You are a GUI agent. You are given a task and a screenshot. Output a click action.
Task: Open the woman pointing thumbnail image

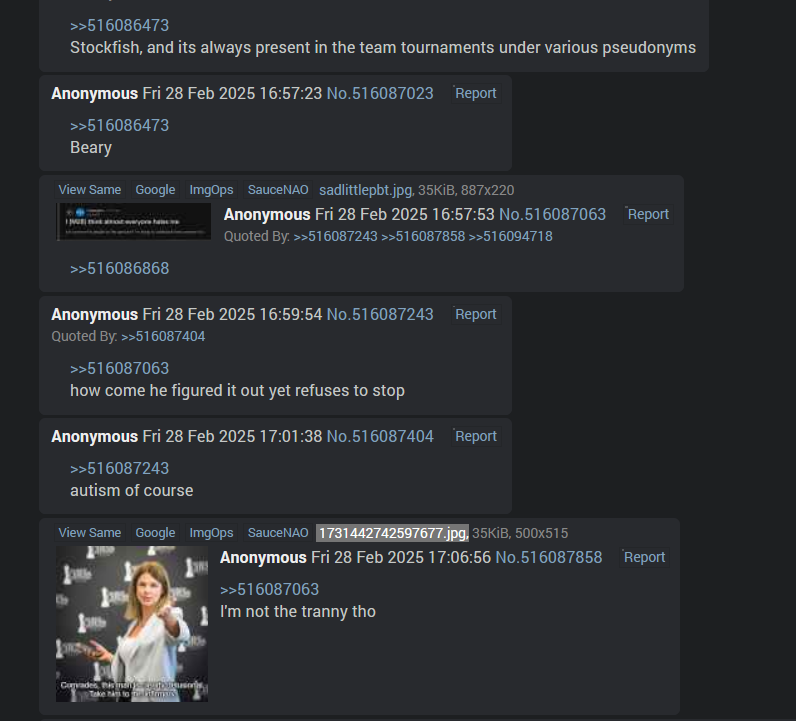132,624
